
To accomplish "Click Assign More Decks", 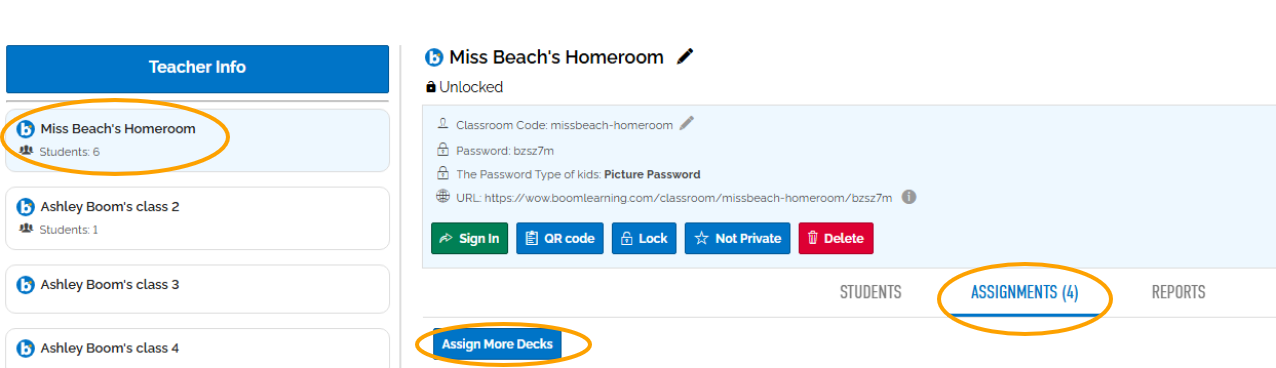I will coord(497,344).
